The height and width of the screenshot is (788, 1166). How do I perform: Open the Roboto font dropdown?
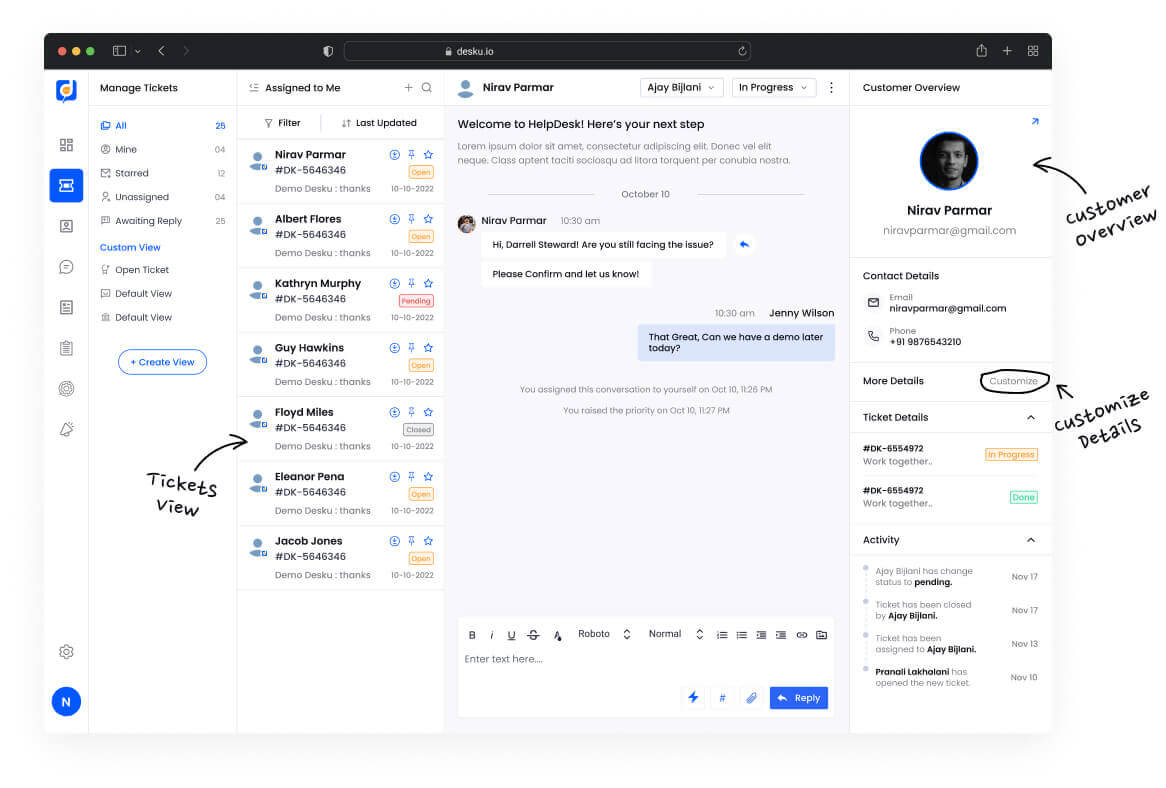[600, 634]
